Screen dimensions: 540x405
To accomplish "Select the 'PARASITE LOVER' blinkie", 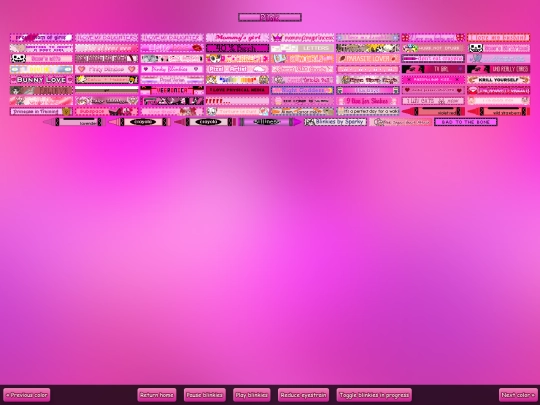I will (368, 59).
